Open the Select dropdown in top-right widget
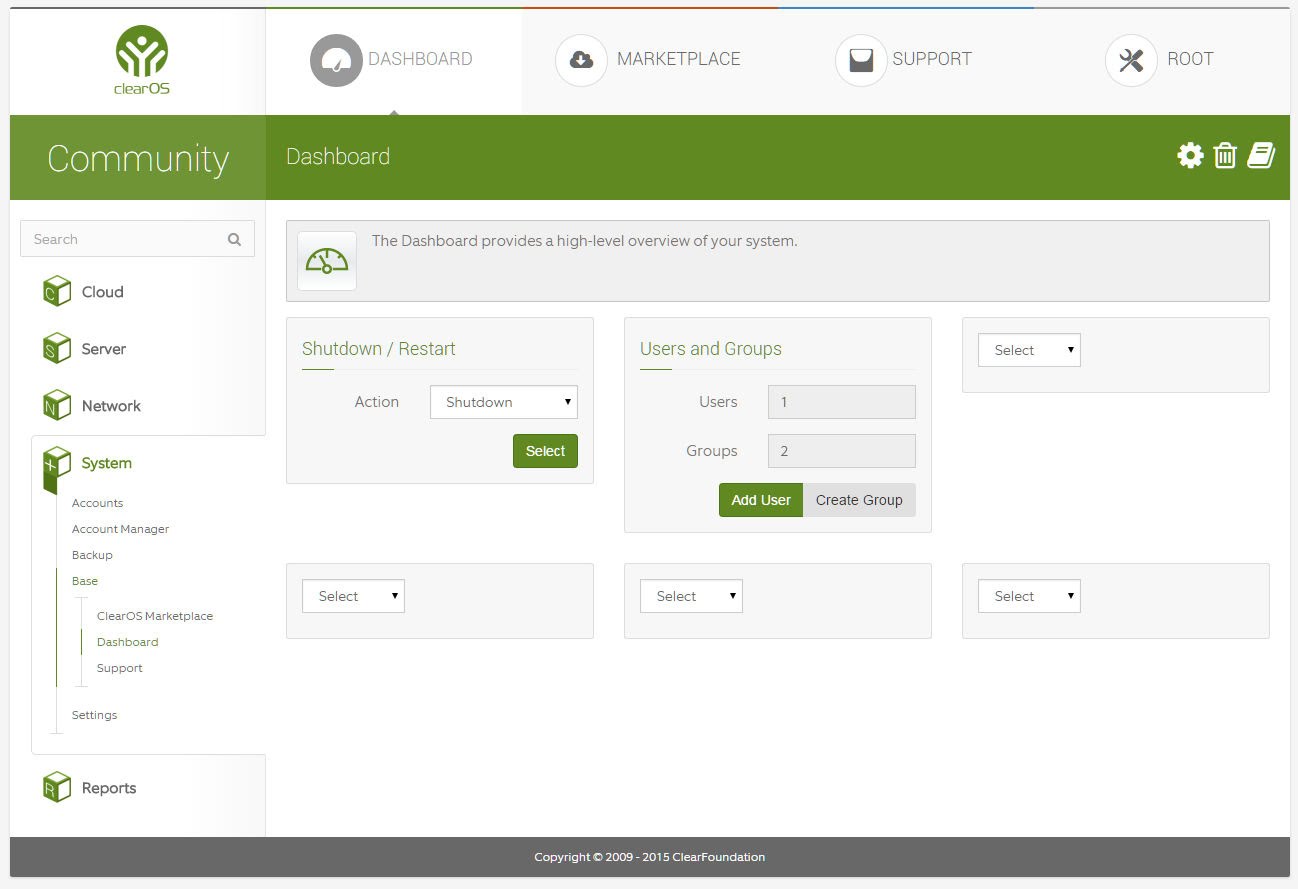 [x=1029, y=350]
